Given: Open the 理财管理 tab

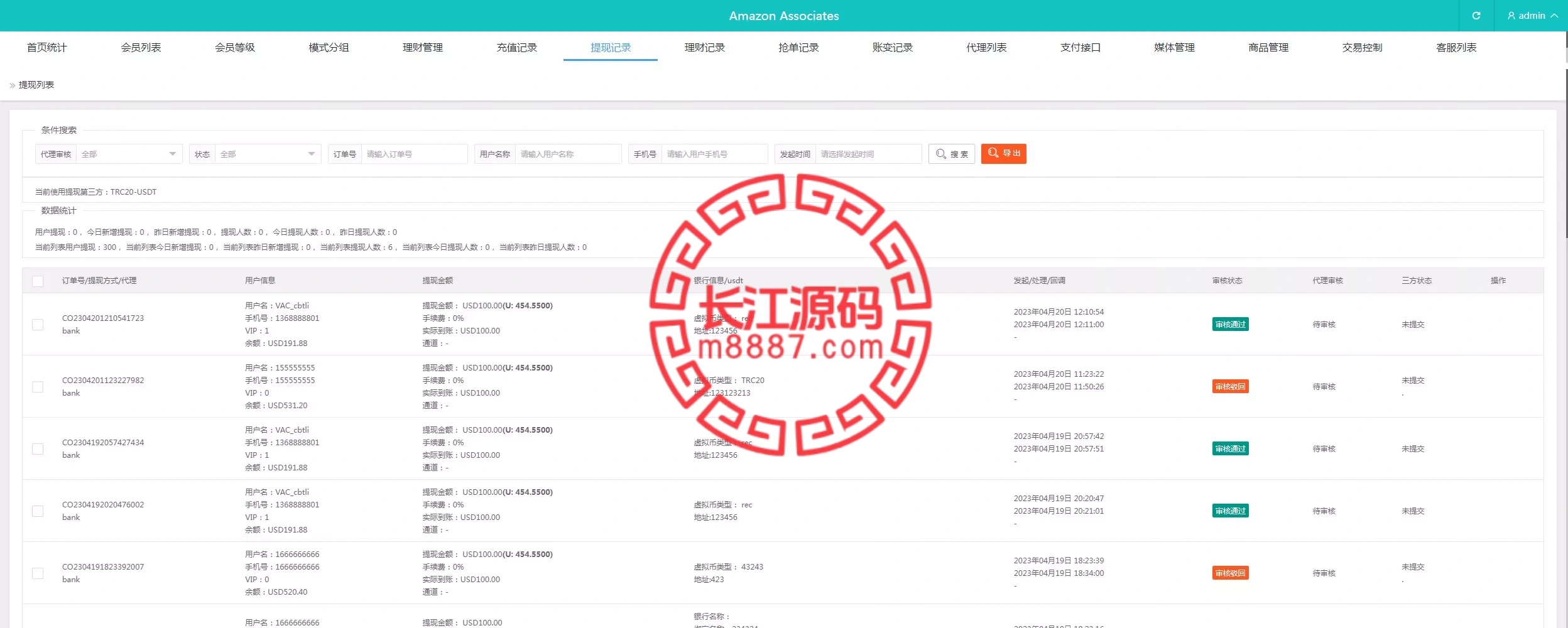Looking at the screenshot, I should [x=423, y=48].
